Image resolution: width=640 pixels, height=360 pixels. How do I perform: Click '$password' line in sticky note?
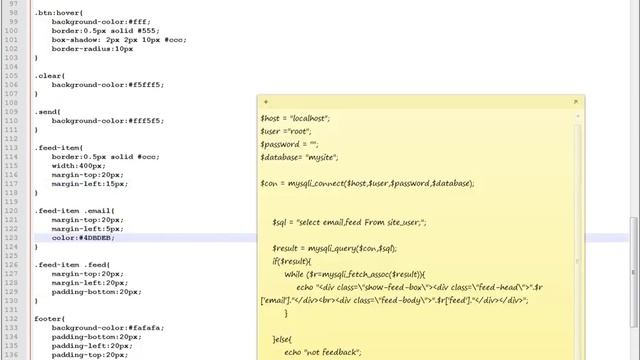pyautogui.click(x=289, y=144)
